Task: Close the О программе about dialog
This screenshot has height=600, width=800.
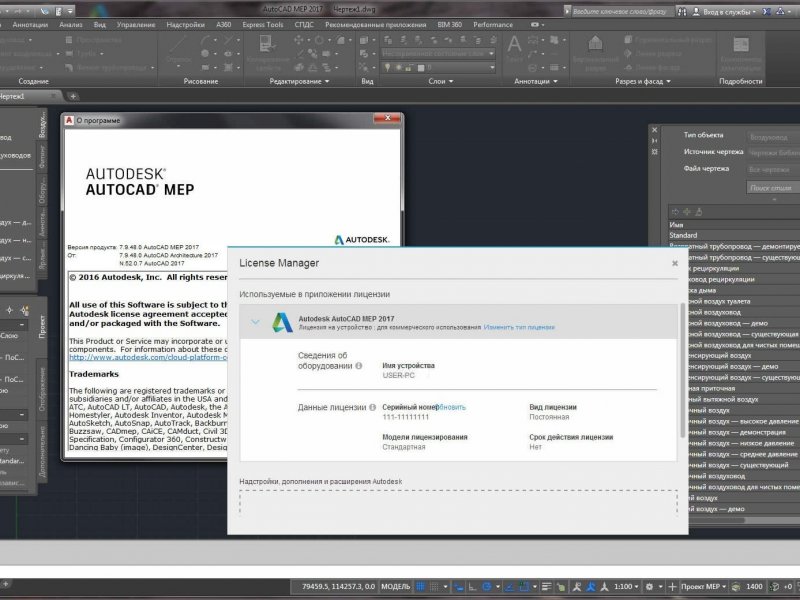Action: [x=387, y=118]
